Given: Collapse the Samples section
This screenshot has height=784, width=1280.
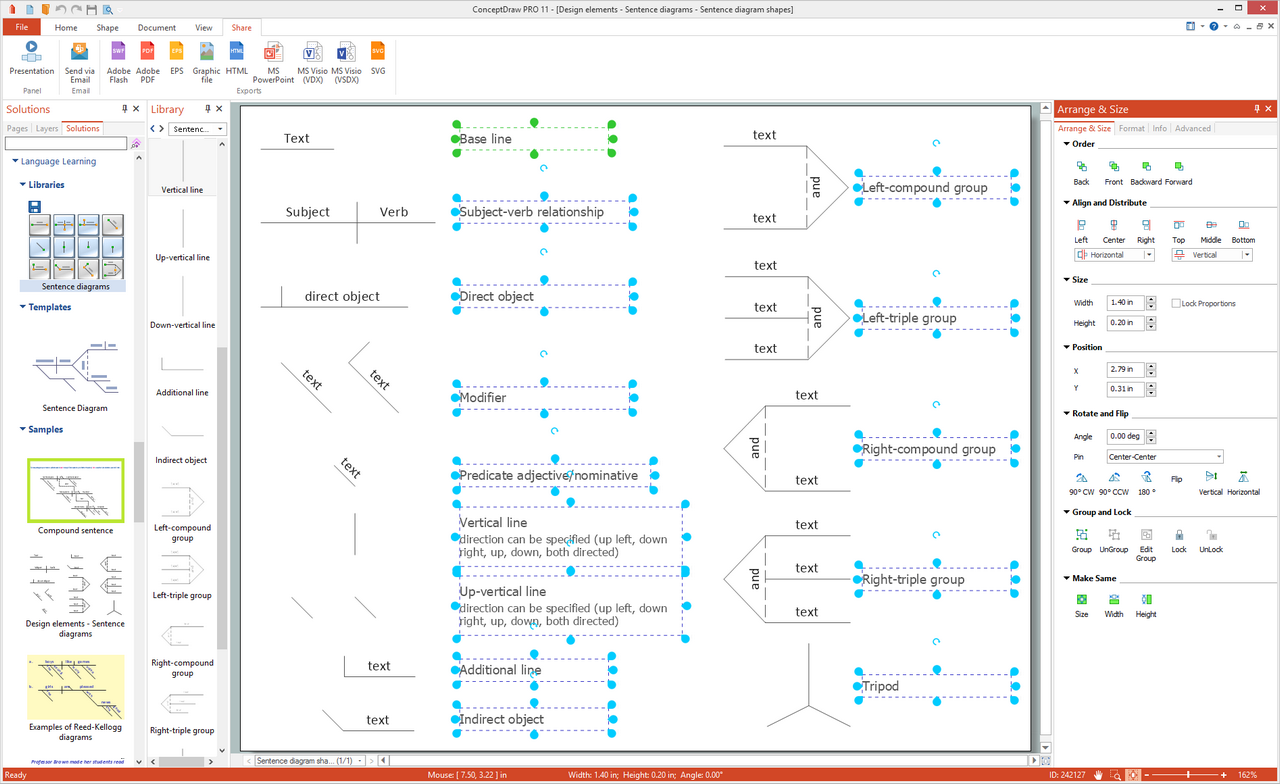Looking at the screenshot, I should click(23, 429).
